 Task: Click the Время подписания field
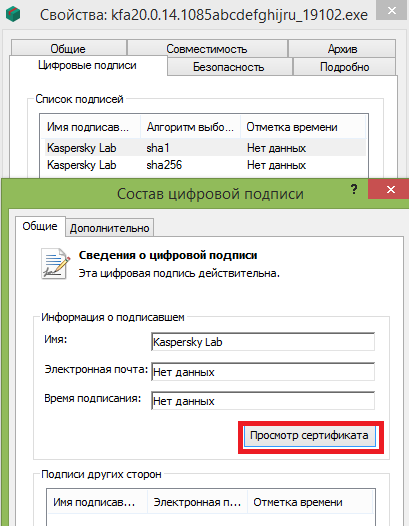263,401
